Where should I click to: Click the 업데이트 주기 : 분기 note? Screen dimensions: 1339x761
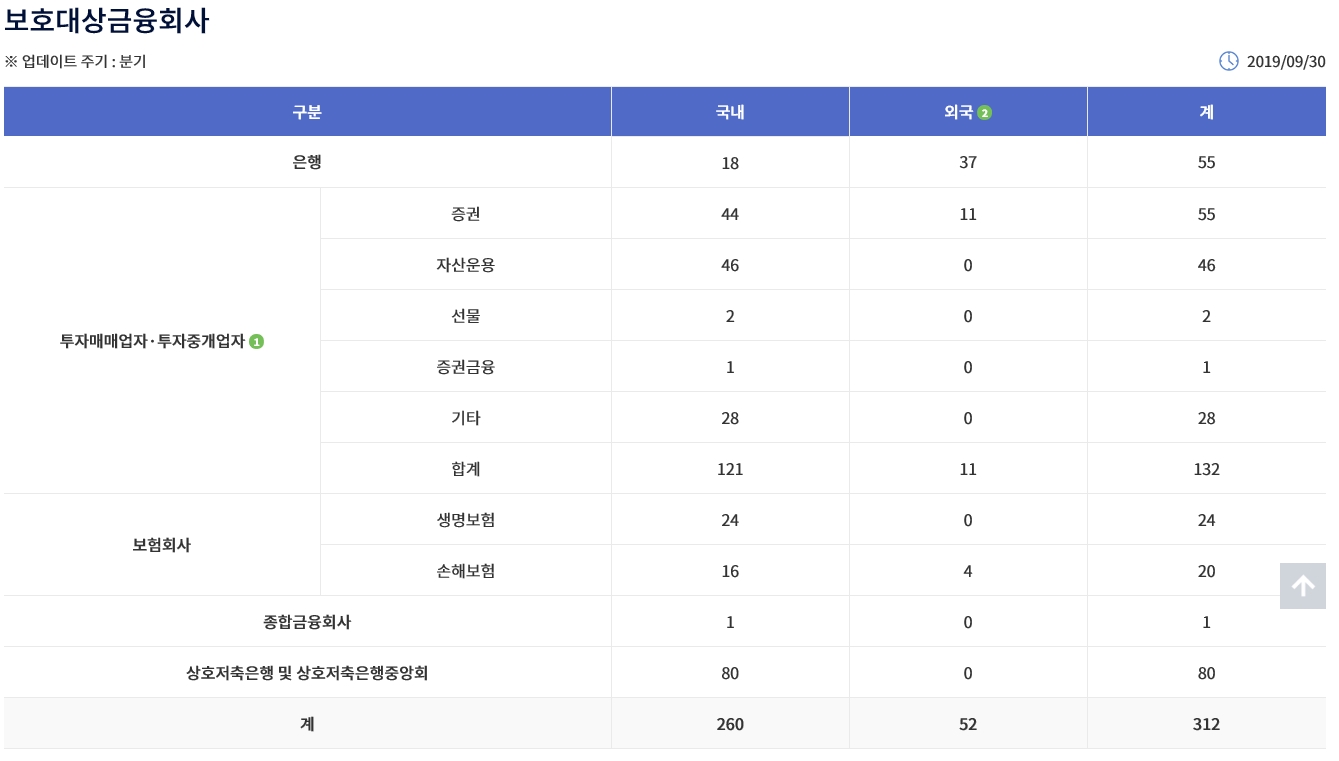click(x=76, y=61)
